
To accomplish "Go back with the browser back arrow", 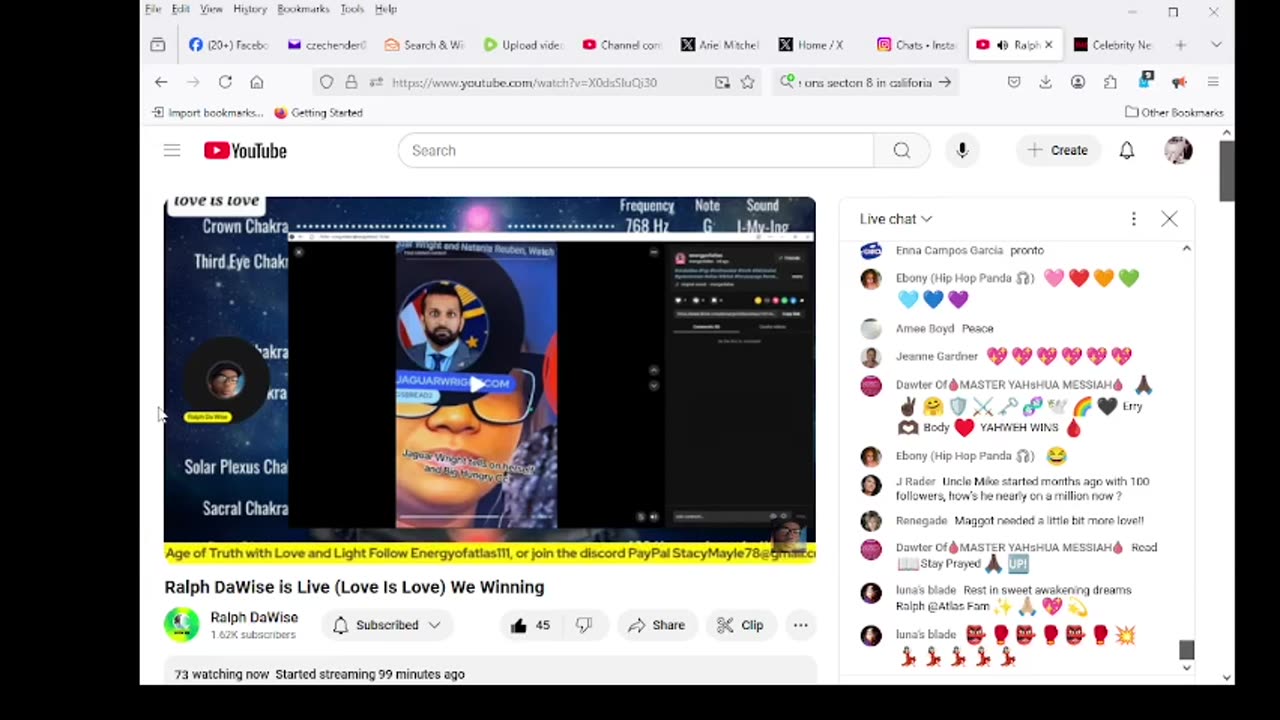I will click(161, 82).
